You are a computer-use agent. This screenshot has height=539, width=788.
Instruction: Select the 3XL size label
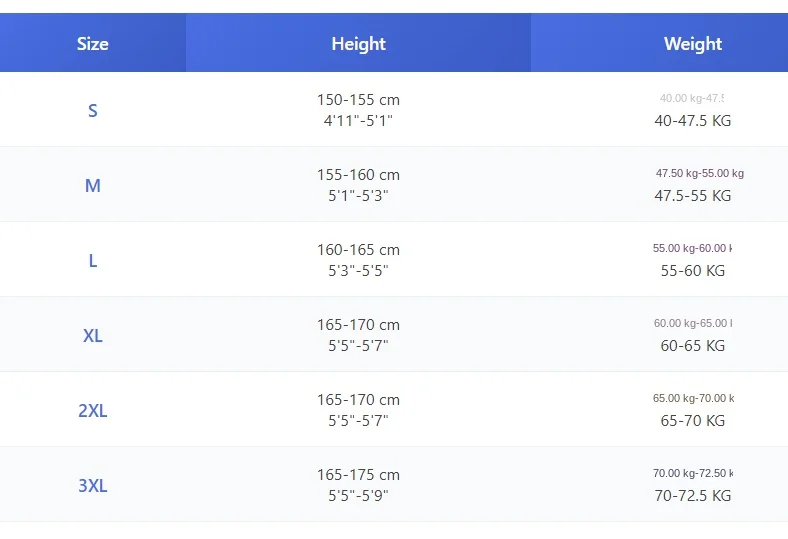click(x=92, y=485)
